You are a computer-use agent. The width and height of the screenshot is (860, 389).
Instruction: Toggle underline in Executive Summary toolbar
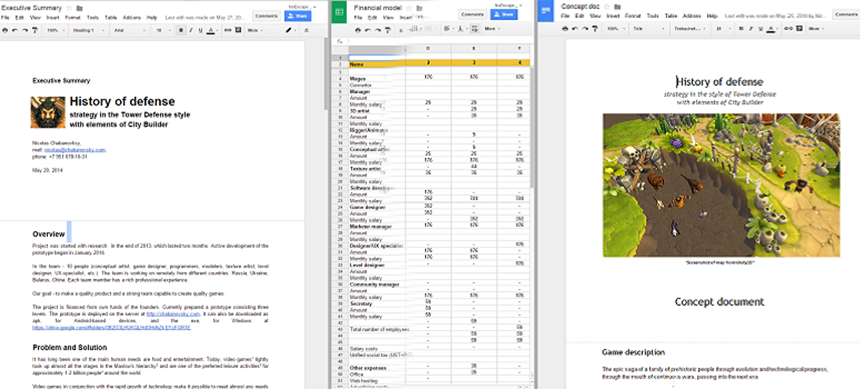(x=200, y=30)
